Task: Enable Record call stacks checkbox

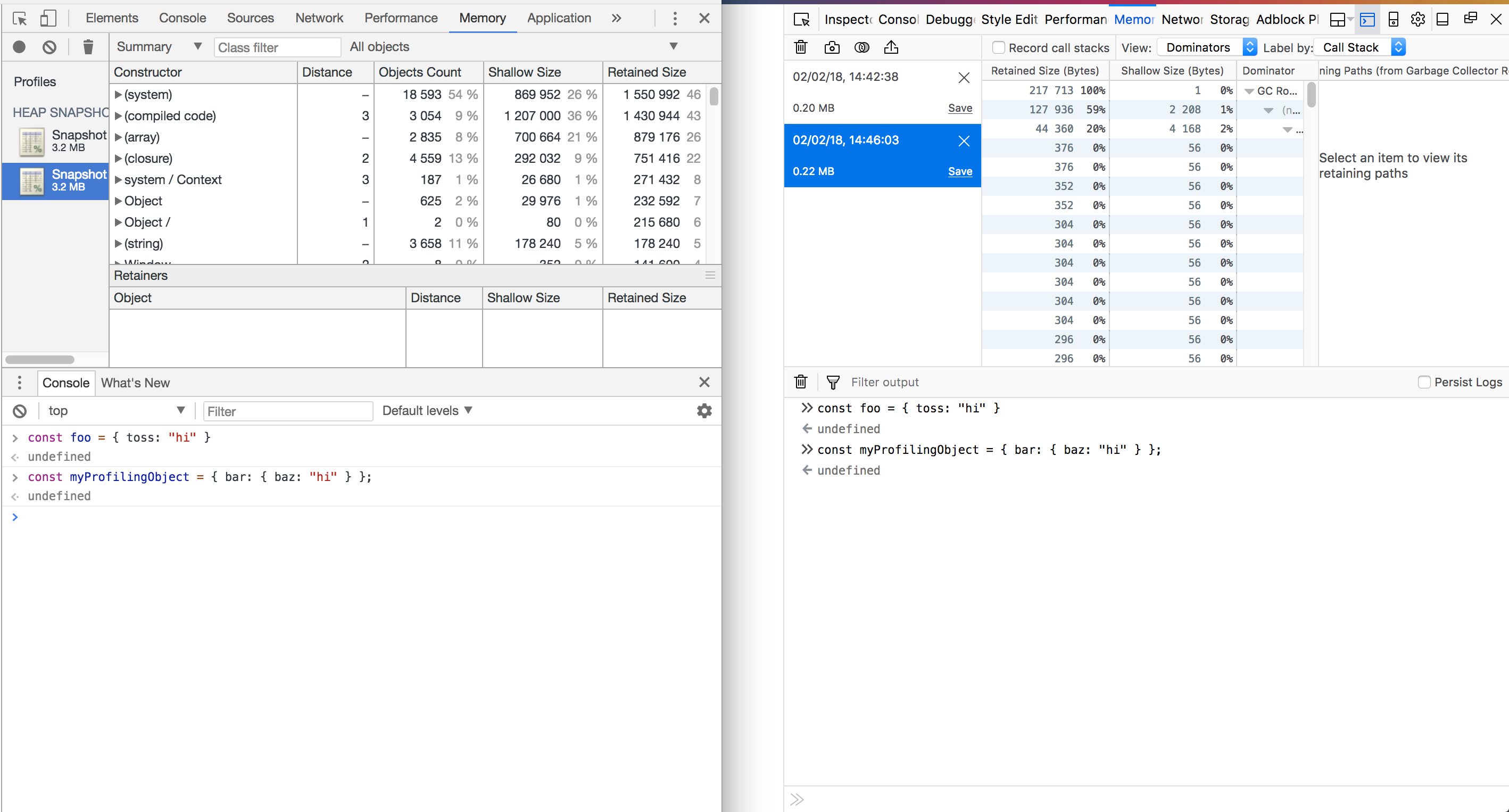Action: [x=999, y=47]
